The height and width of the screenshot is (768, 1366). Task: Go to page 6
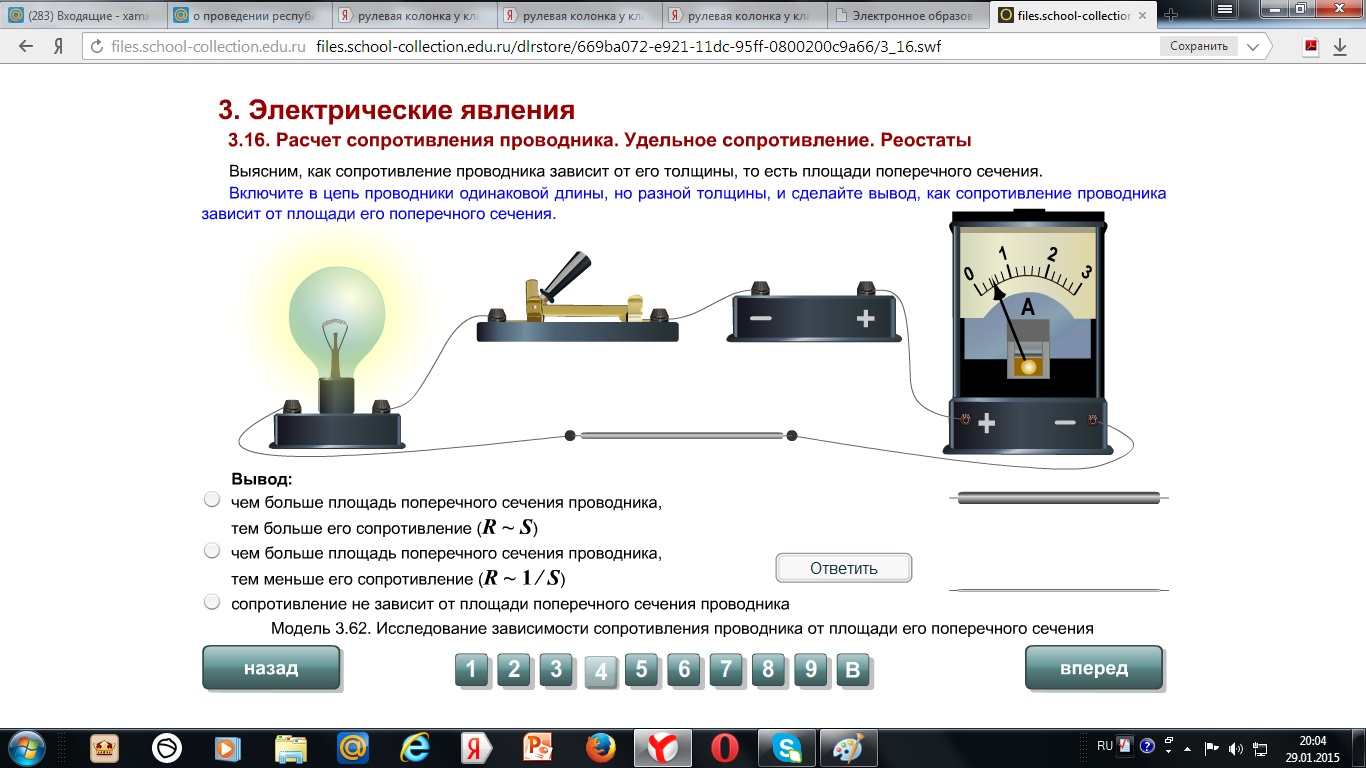[x=684, y=669]
